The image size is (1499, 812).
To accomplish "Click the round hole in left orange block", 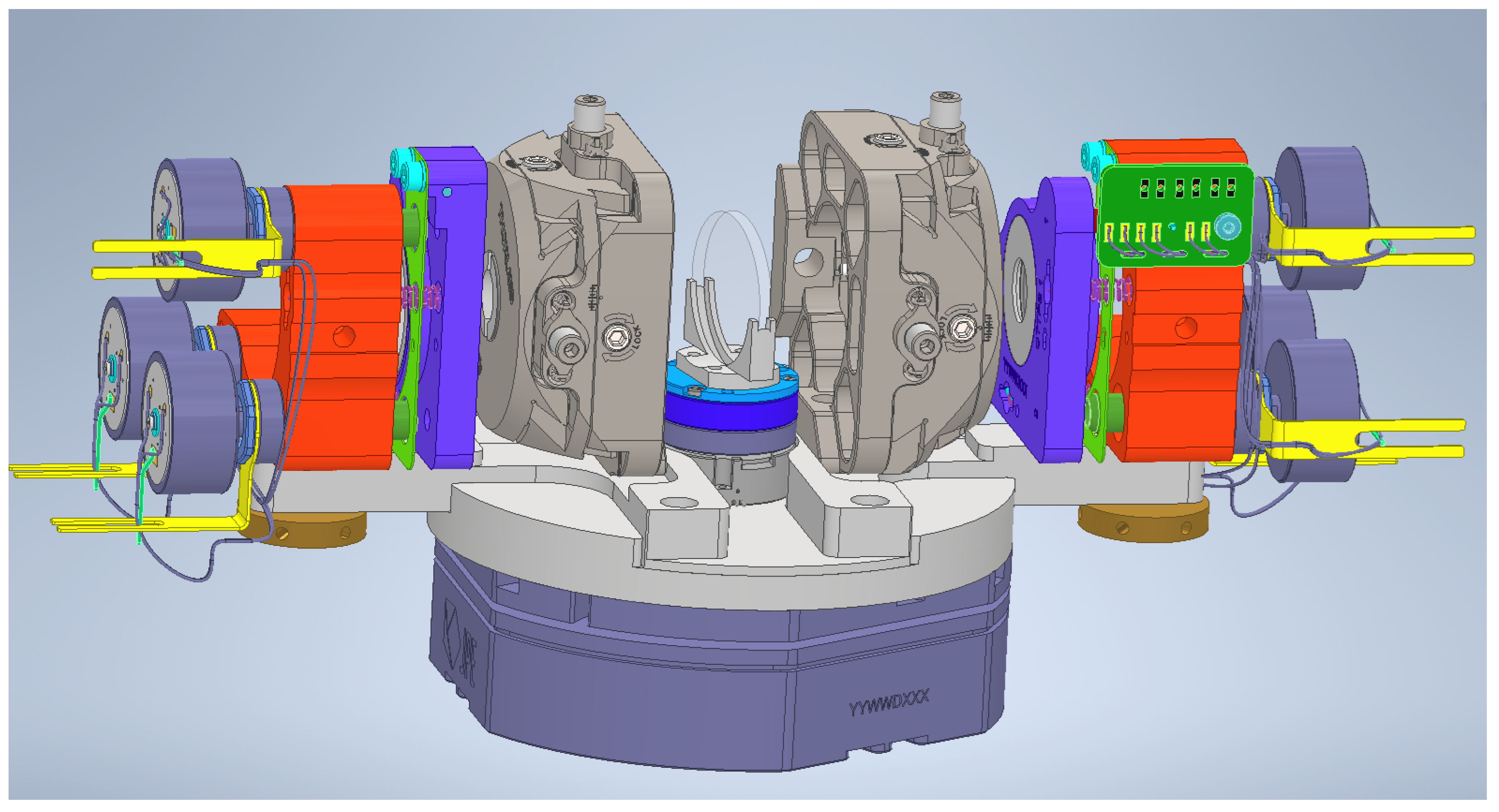I will (344, 335).
